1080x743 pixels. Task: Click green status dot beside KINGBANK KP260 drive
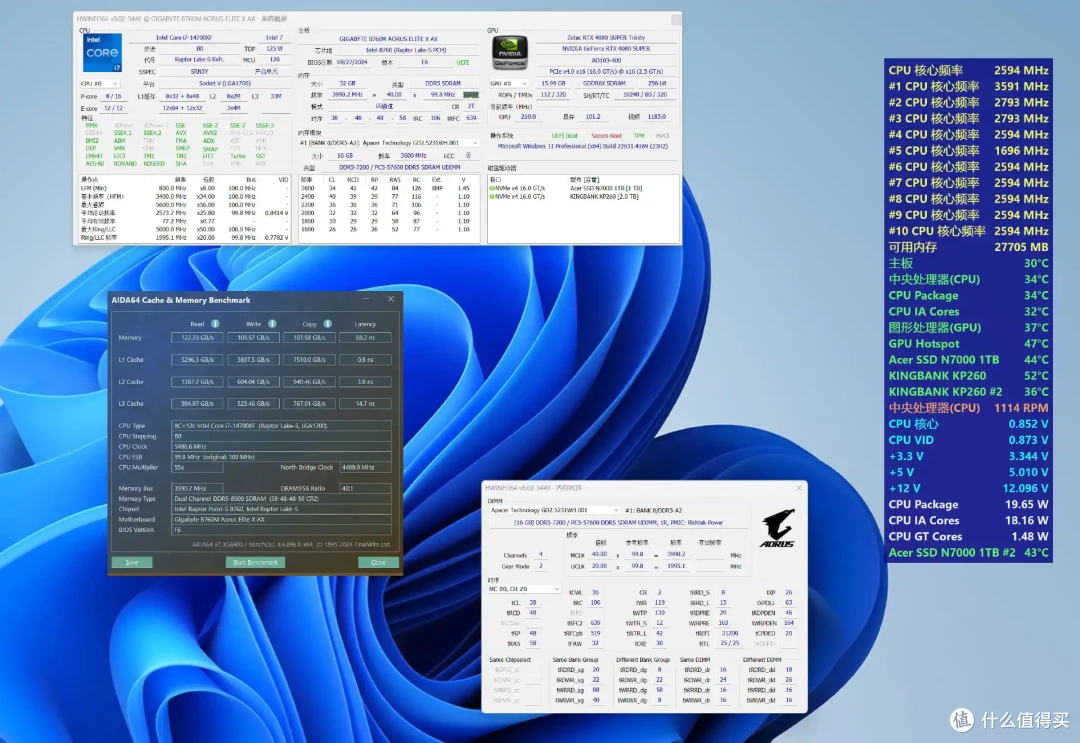[x=492, y=196]
